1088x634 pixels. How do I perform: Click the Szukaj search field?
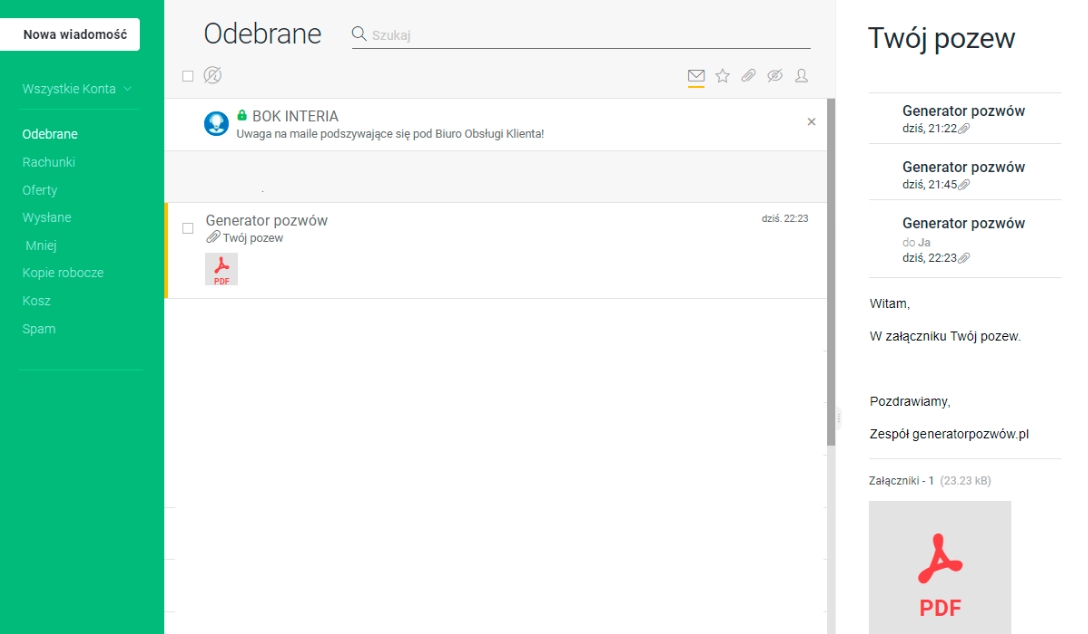pyautogui.click(x=590, y=35)
